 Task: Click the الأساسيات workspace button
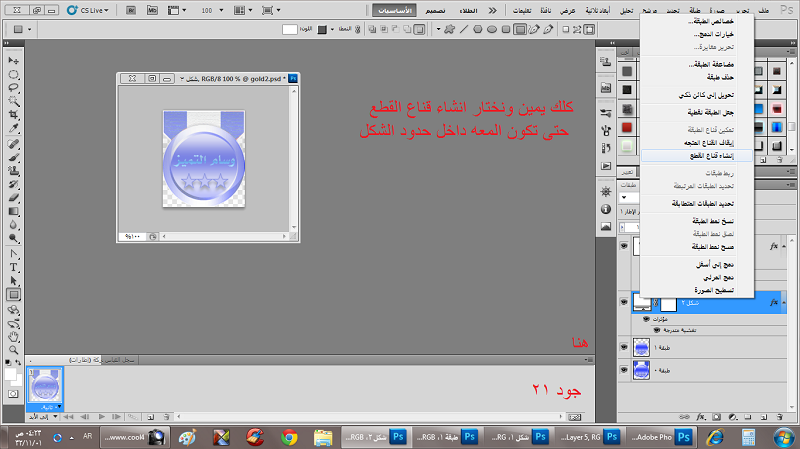point(392,10)
